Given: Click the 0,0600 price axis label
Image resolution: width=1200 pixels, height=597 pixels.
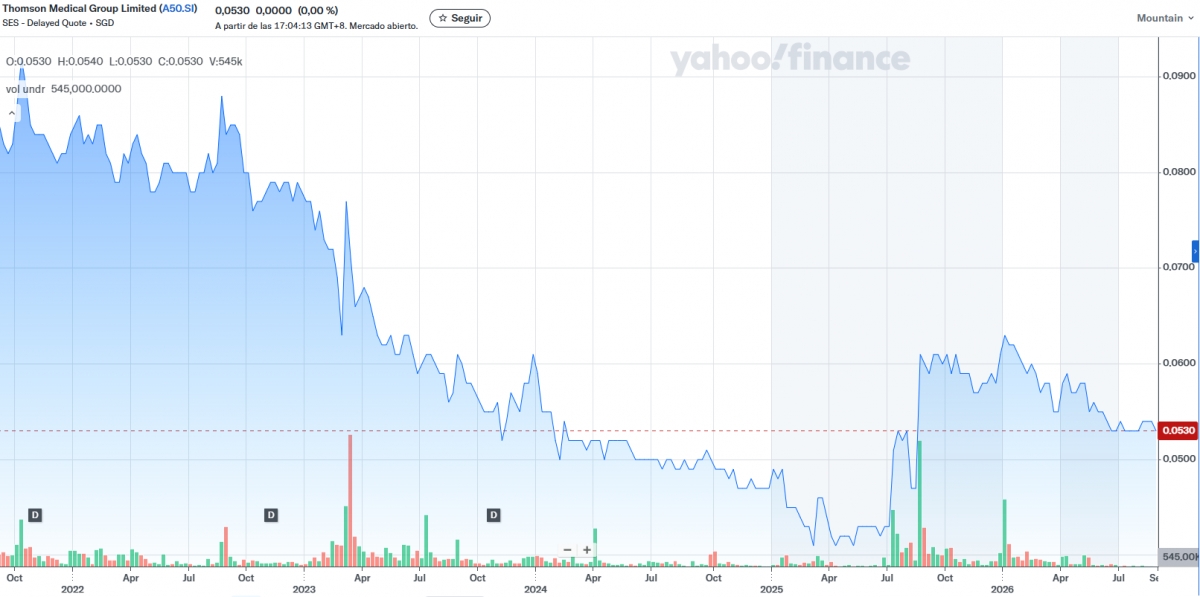Looking at the screenshot, I should [1178, 363].
